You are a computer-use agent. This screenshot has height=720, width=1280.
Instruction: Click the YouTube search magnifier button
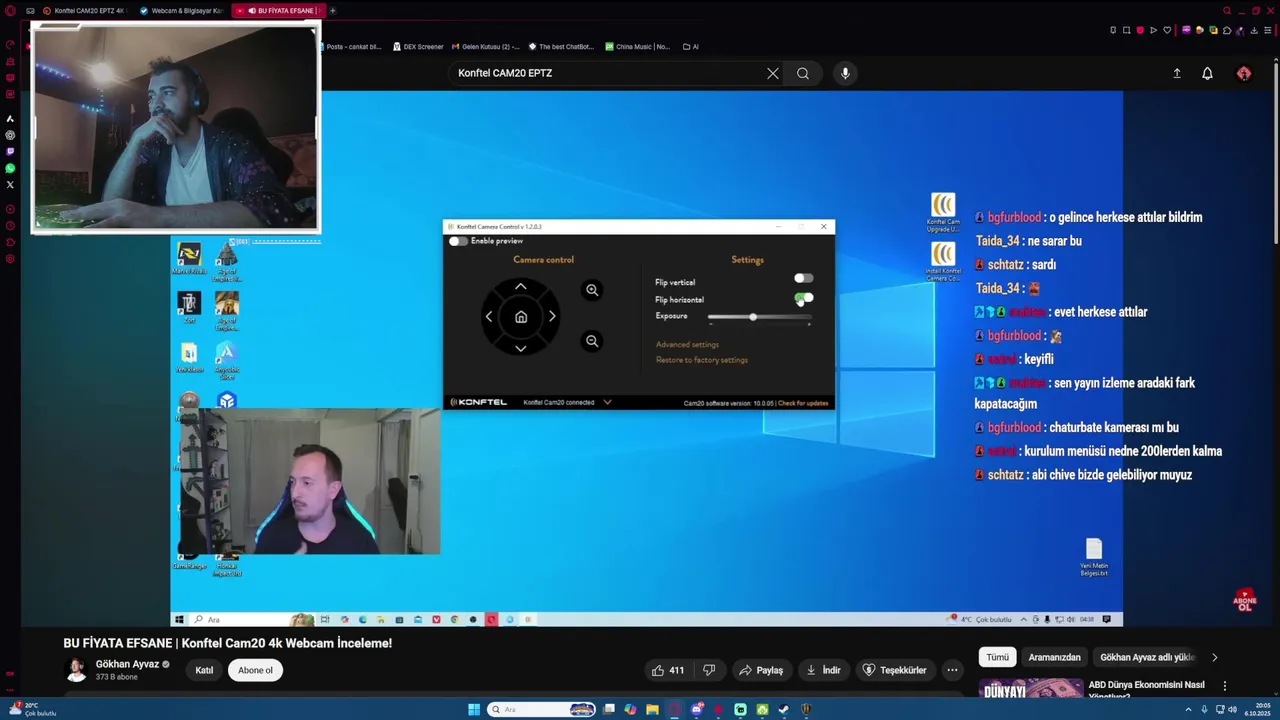[803, 73]
